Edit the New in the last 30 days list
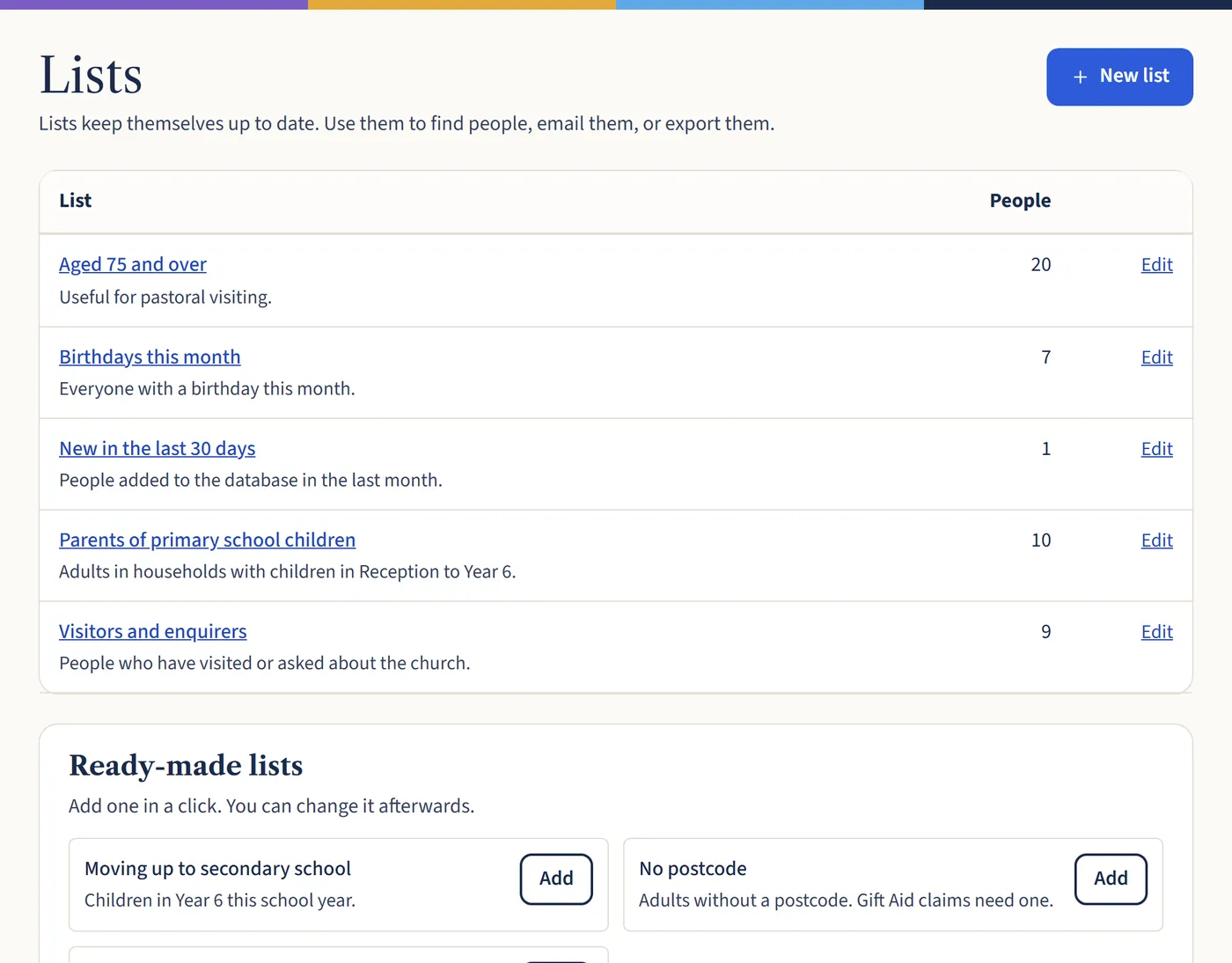Image resolution: width=1232 pixels, height=963 pixels. point(1156,448)
